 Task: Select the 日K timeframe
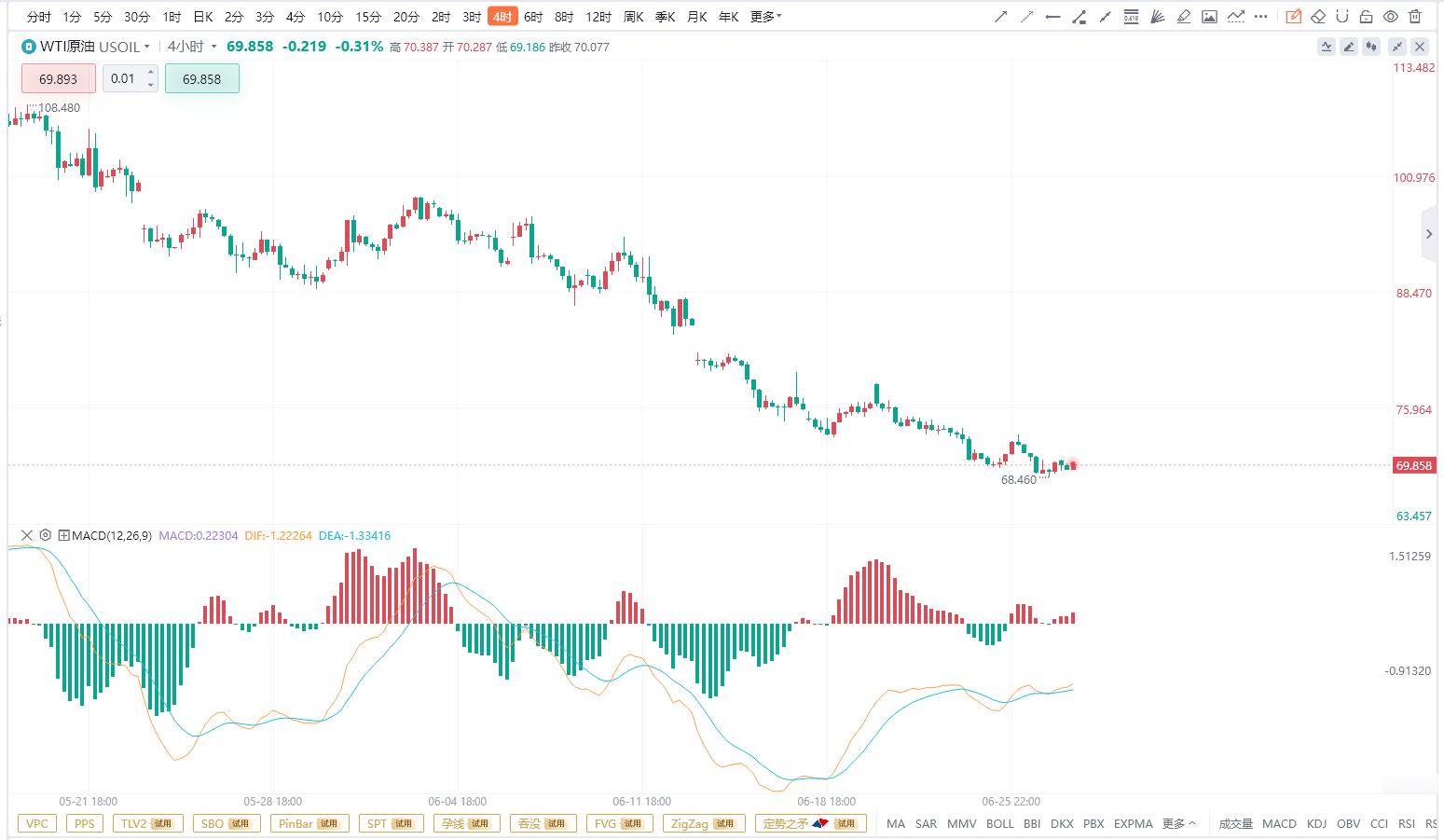coord(203,17)
